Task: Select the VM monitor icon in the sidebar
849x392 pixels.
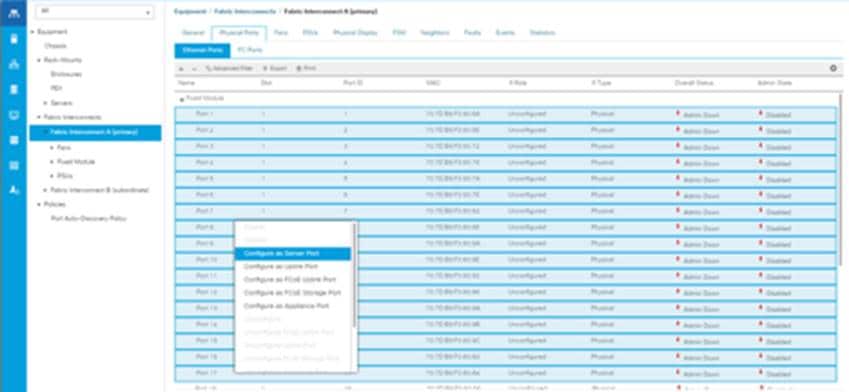Action: pyautogui.click(x=14, y=114)
